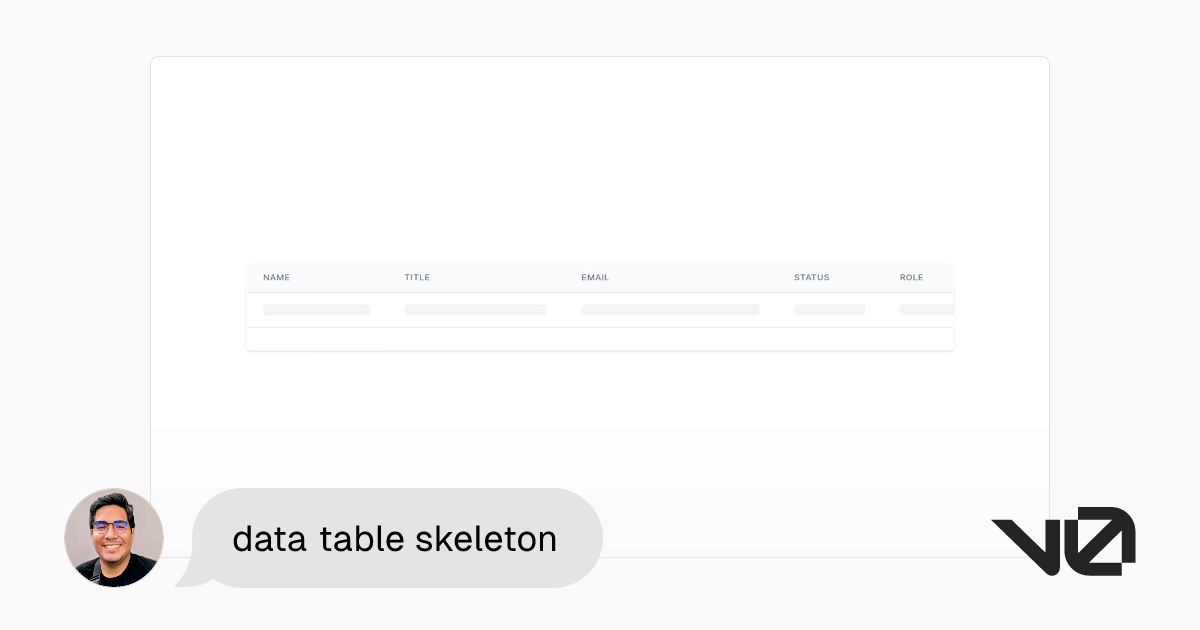Click the chat bubble tail near the avatar
Screen dimensions: 1200x630
point(195,575)
